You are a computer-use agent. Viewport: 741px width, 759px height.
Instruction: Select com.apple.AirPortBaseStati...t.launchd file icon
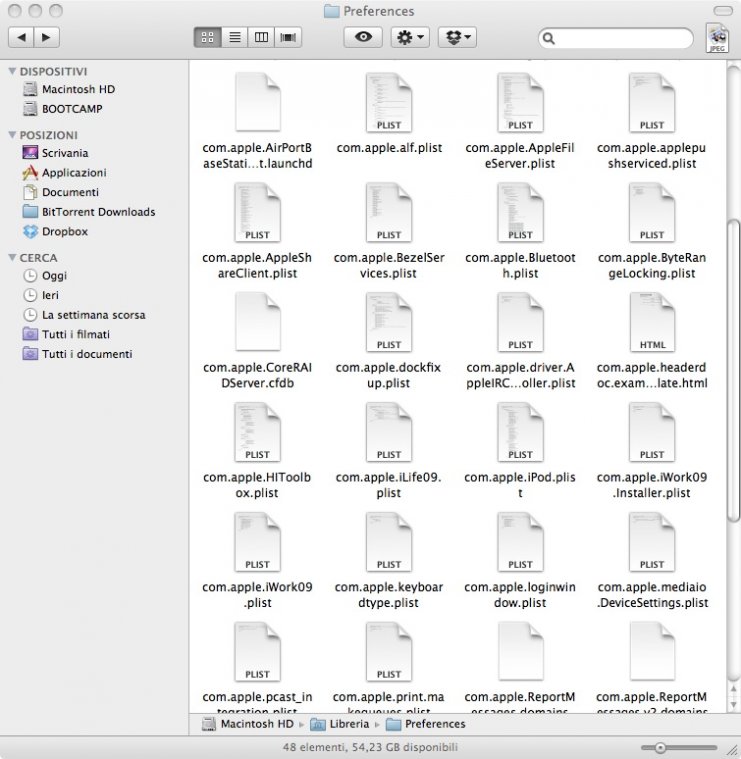(x=257, y=102)
